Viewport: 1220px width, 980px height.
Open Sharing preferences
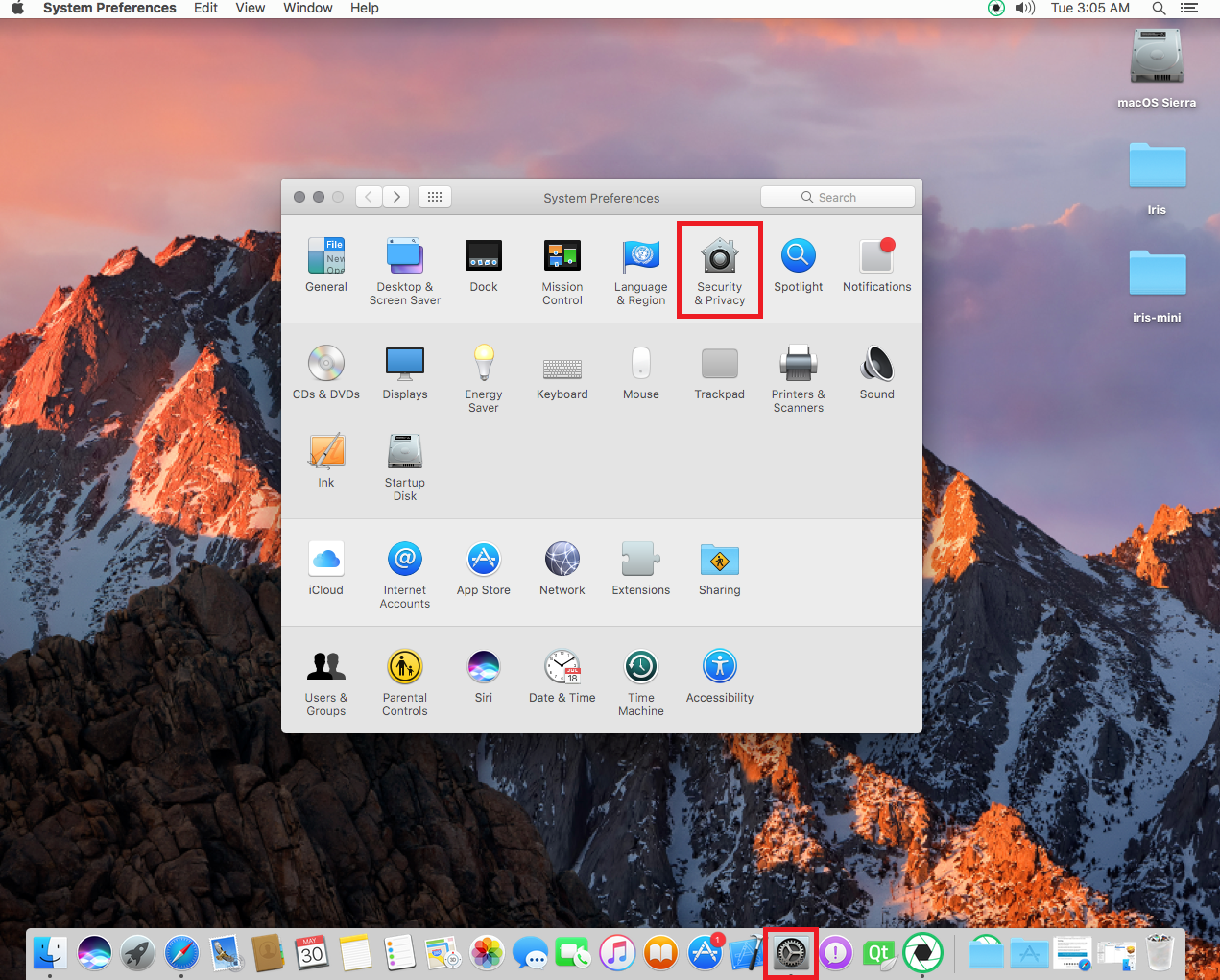tap(720, 568)
